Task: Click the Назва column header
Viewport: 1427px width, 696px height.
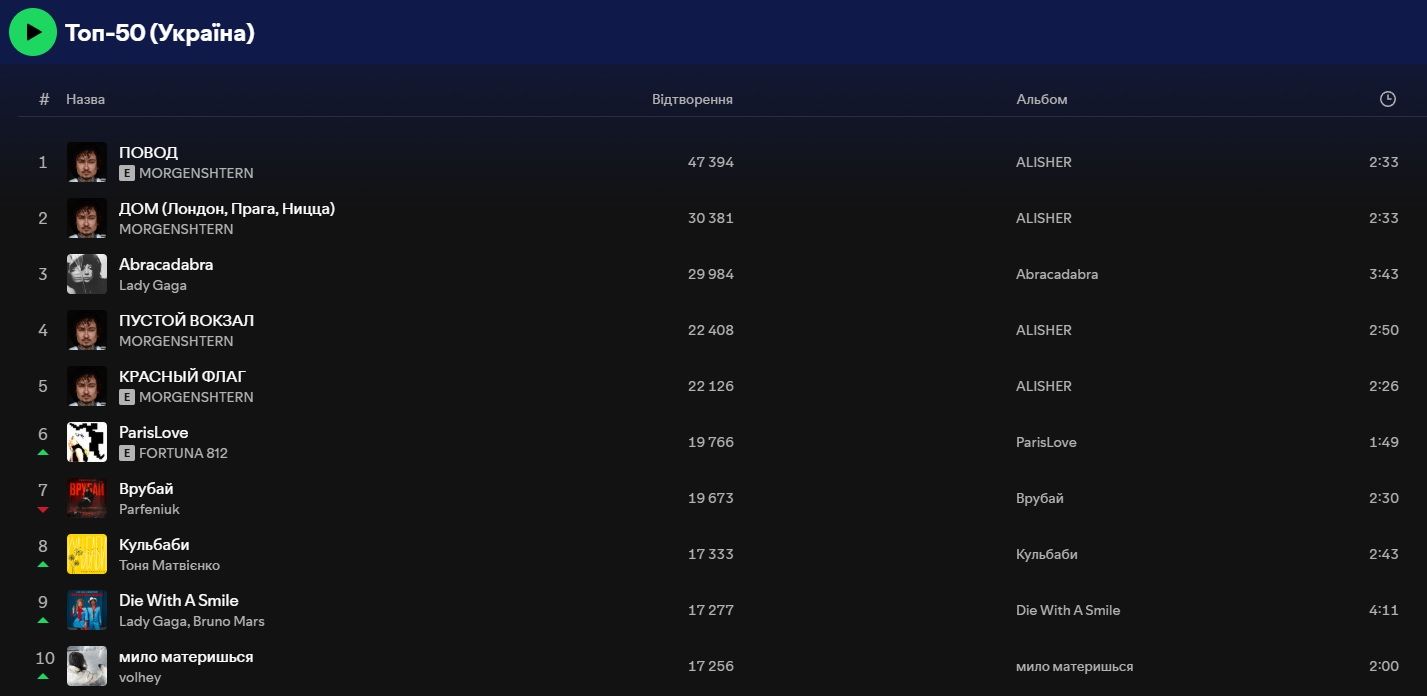Action: click(x=85, y=99)
